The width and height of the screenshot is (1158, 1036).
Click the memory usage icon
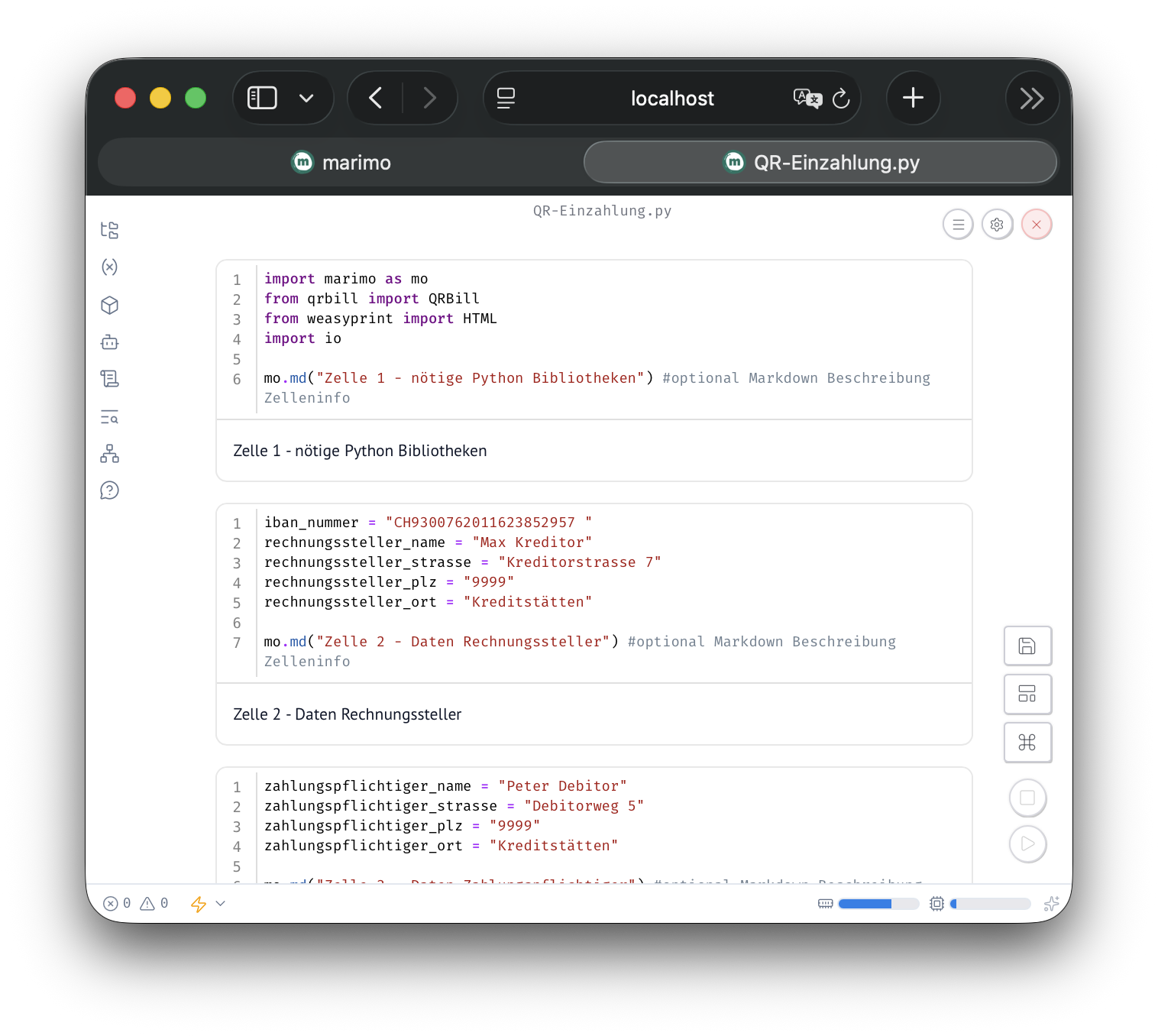click(x=826, y=904)
